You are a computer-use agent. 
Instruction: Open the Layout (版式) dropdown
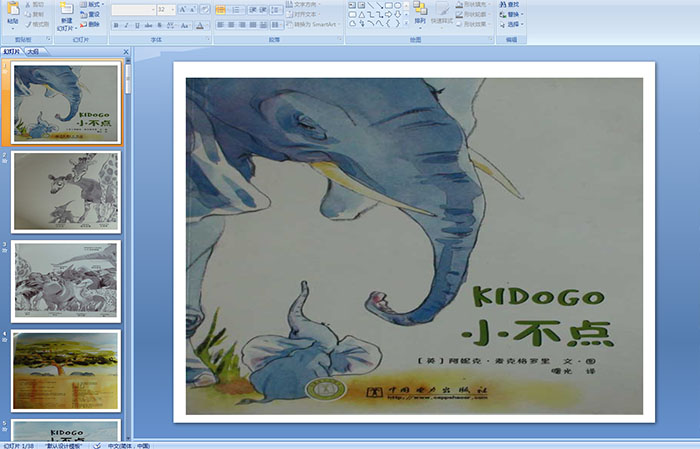click(x=92, y=4)
